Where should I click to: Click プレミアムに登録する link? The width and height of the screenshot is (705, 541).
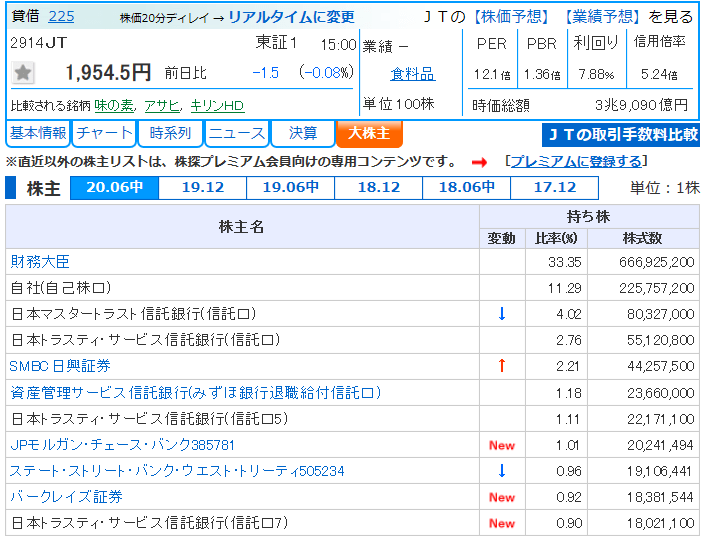coord(576,161)
